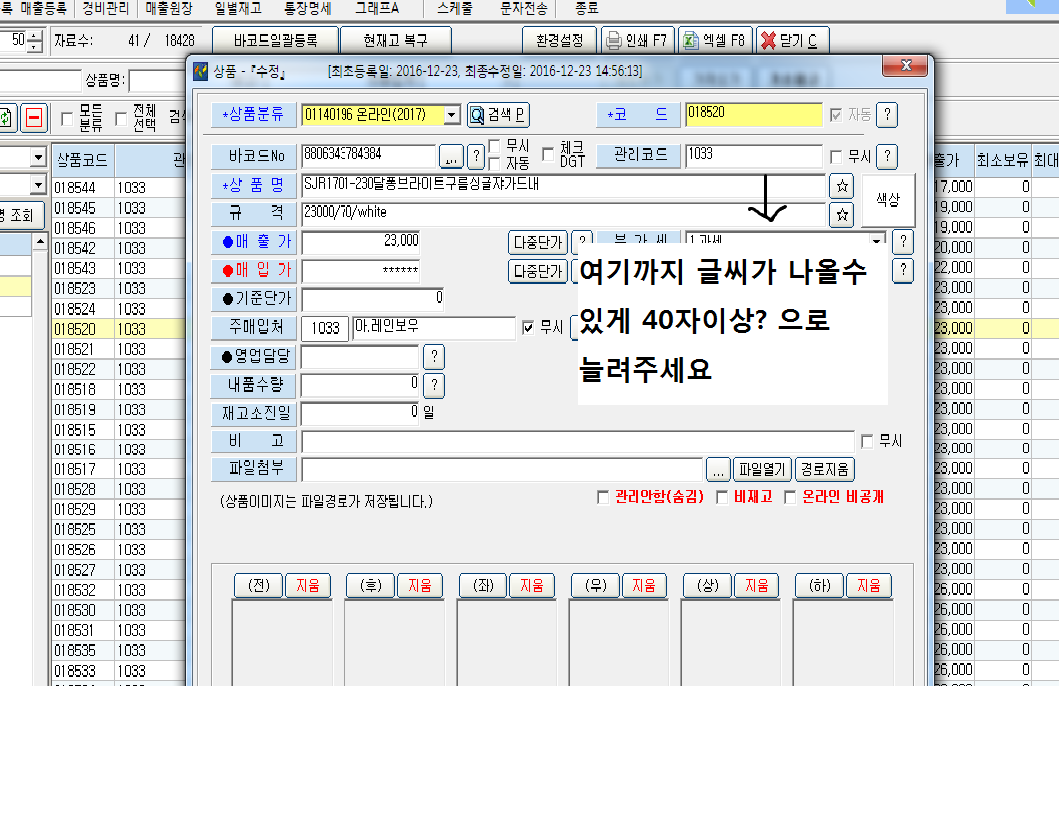
Task: Enable the 비재고 checkbox
Action: (722, 497)
